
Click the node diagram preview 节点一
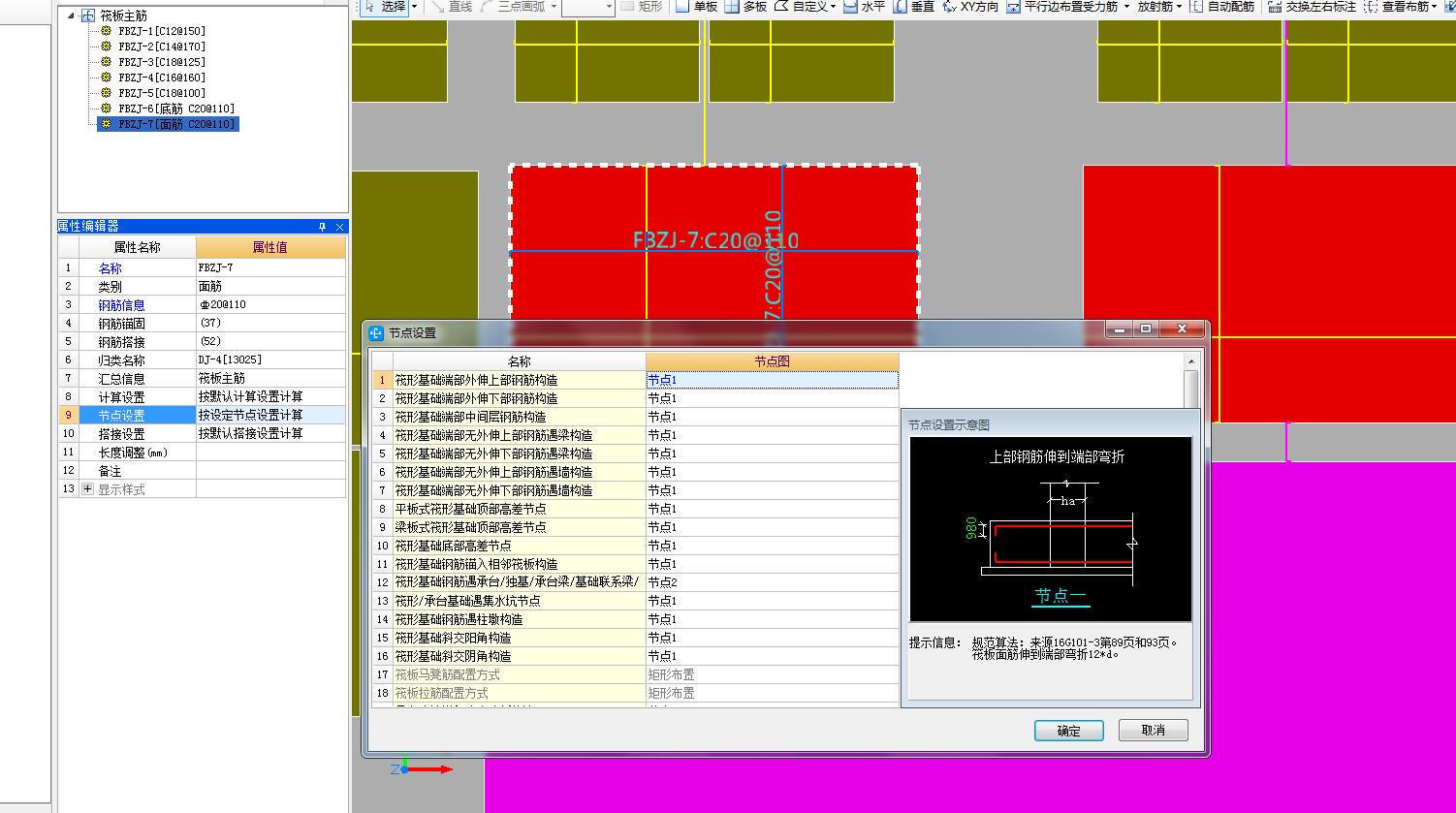[1051, 529]
